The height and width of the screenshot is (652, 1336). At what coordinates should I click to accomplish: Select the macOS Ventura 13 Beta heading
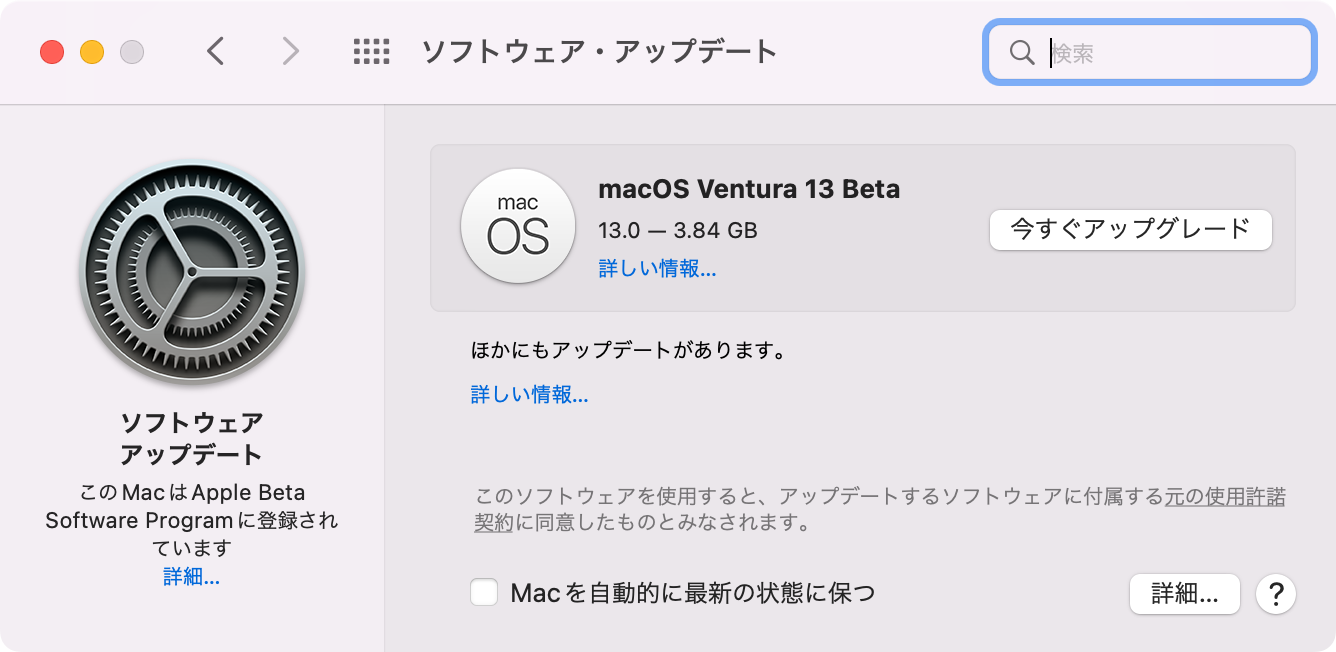point(749,188)
